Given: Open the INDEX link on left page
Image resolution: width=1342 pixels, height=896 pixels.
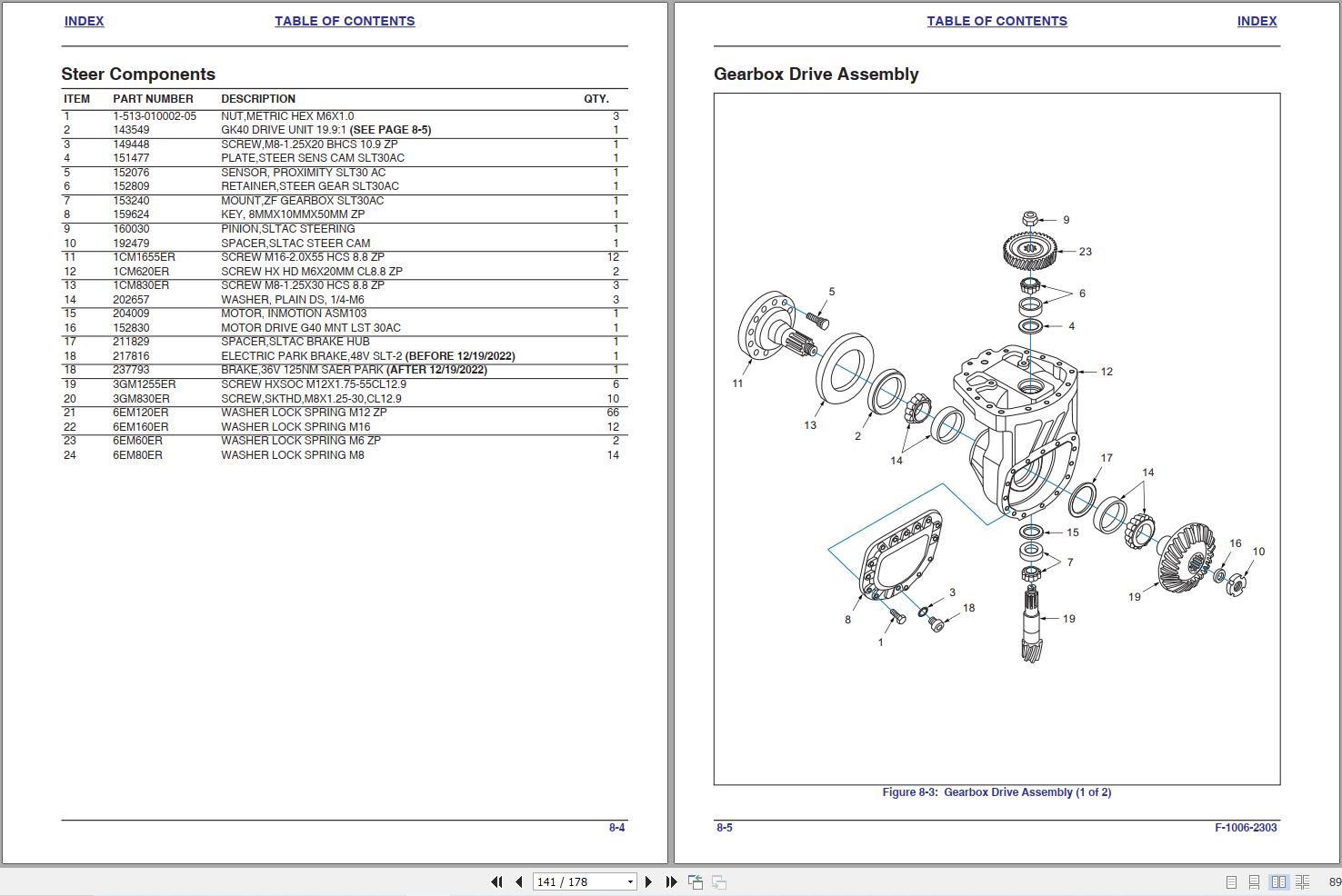Looking at the screenshot, I should (x=84, y=21).
